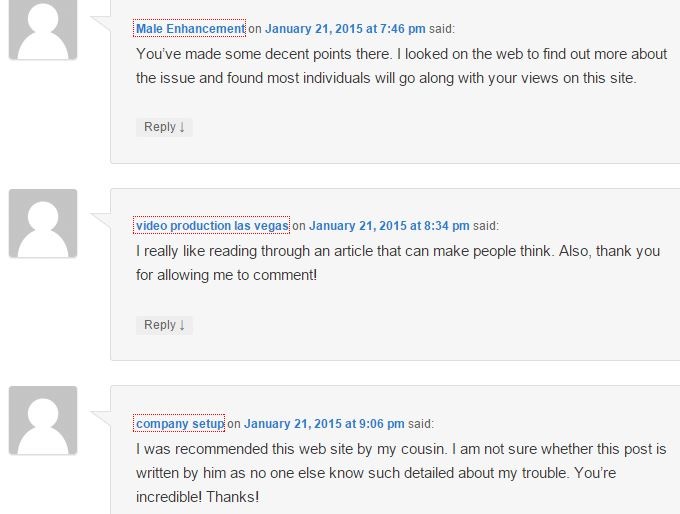This screenshot has height=514, width=680.
Task: Click the line "I was recommended this web site"
Action: (401, 449)
